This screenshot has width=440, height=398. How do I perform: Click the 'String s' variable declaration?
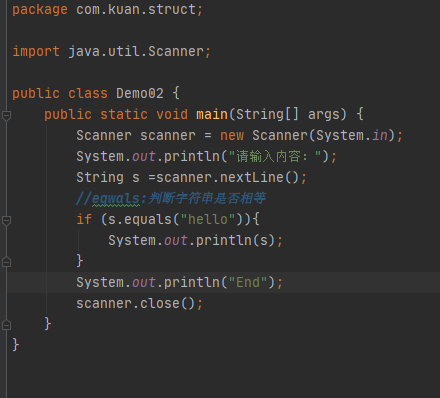(x=108, y=177)
